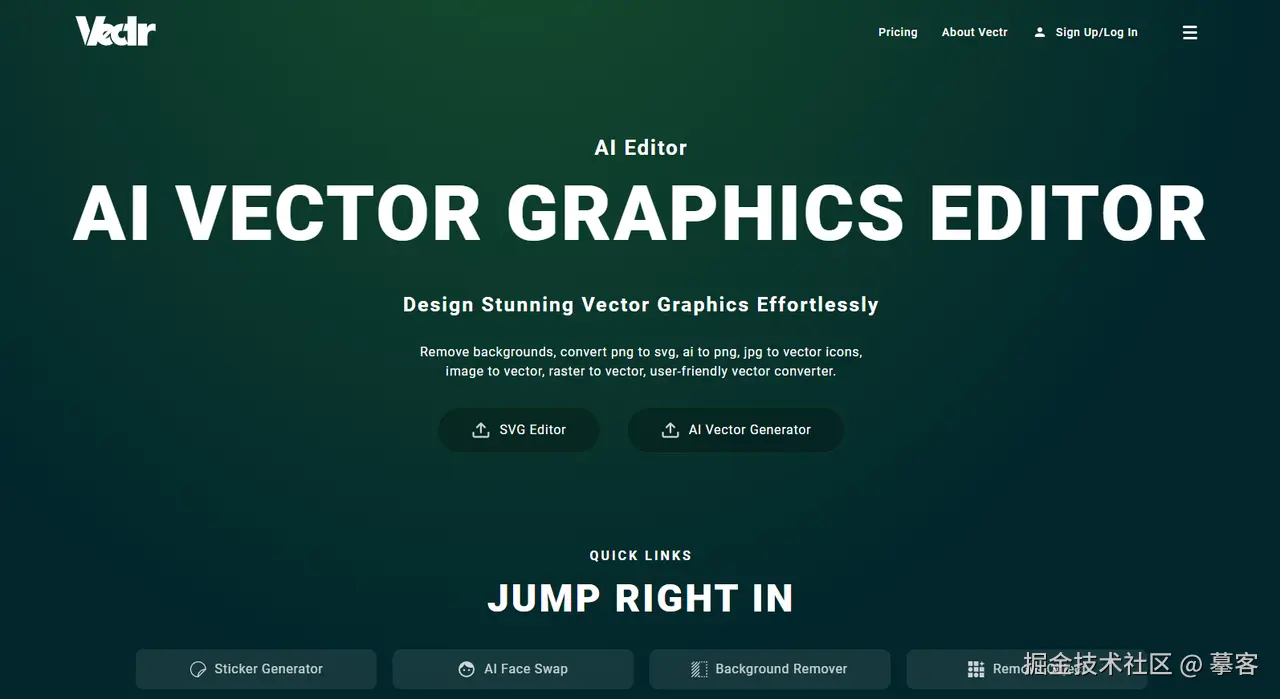Viewport: 1280px width, 699px height.
Task: Click the AI Face Swap face icon
Action: 466,669
